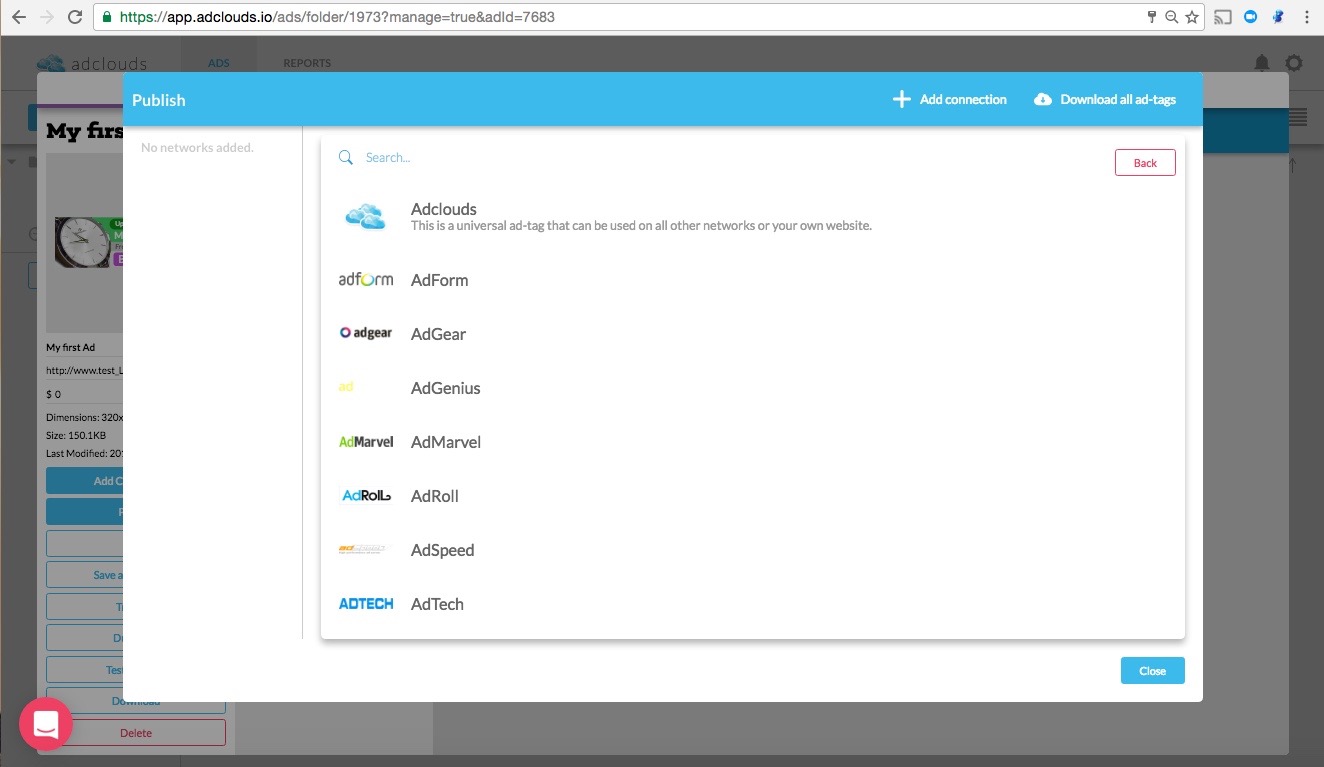Click the Add connection plus icon
The image size is (1324, 767).
(x=901, y=99)
